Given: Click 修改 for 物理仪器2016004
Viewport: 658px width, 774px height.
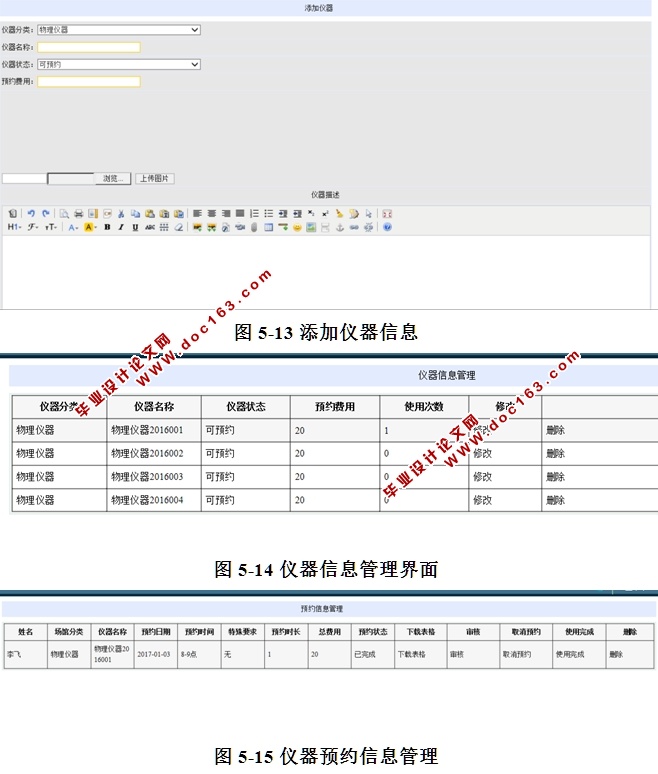Looking at the screenshot, I should pyautogui.click(x=482, y=500).
